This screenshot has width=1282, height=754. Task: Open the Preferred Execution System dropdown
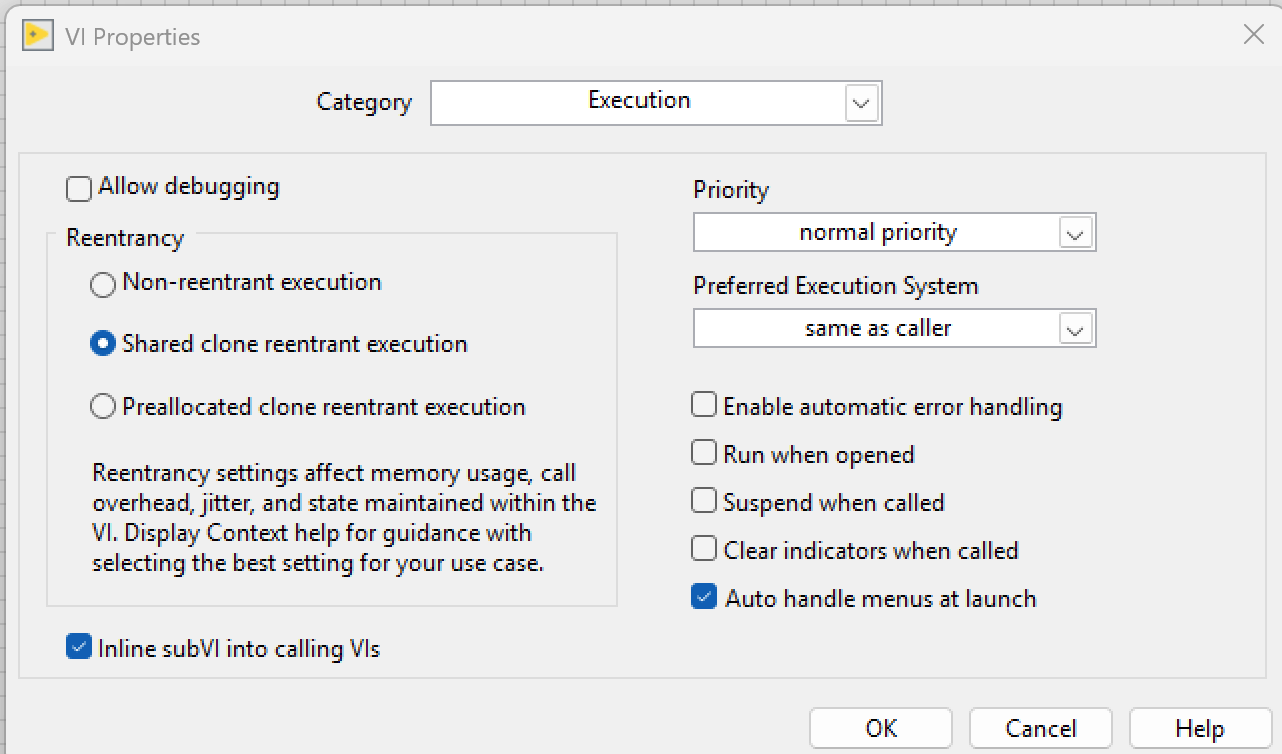click(893, 328)
